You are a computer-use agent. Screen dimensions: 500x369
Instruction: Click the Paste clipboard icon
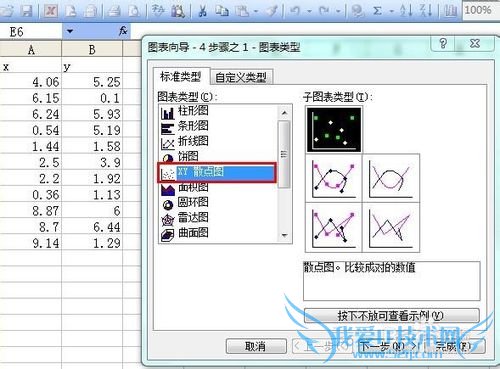pyautogui.click(x=242, y=11)
